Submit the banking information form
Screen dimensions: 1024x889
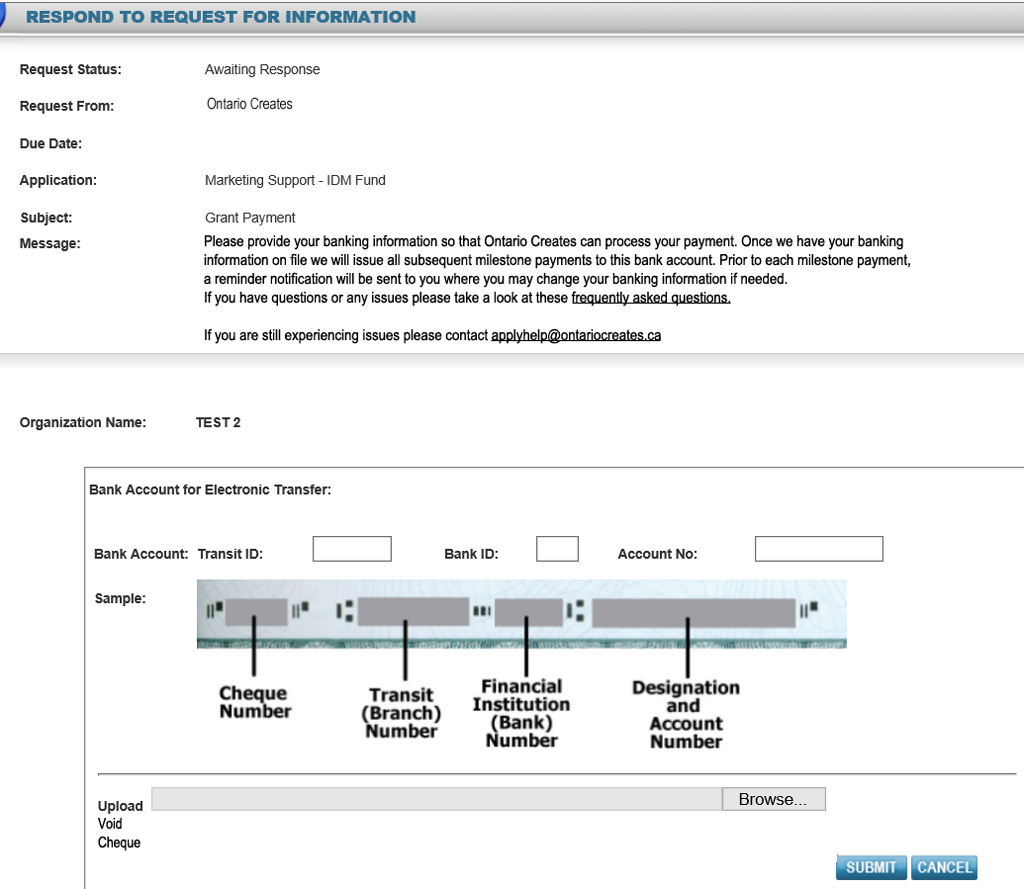871,867
